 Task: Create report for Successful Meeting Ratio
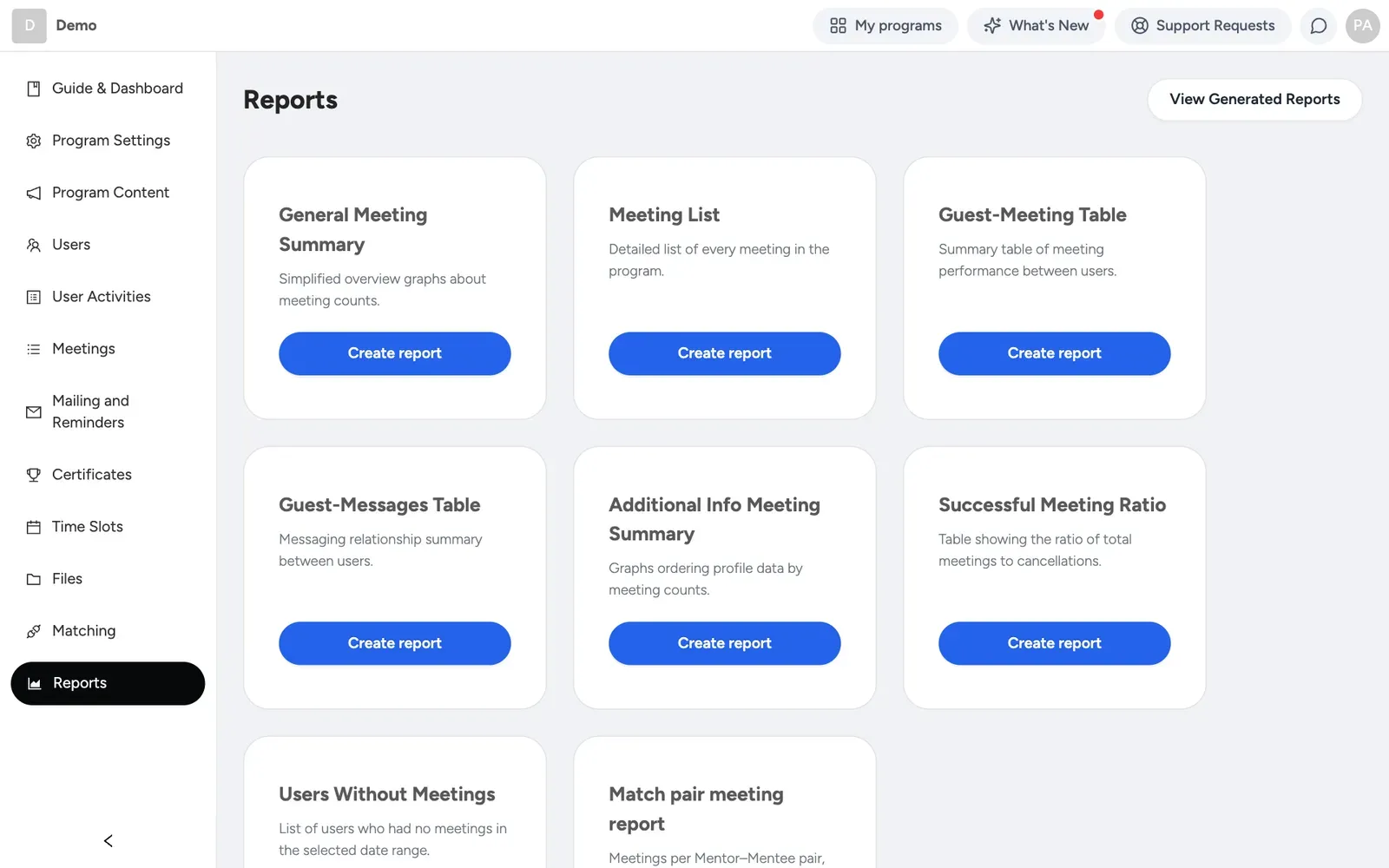(x=1055, y=643)
